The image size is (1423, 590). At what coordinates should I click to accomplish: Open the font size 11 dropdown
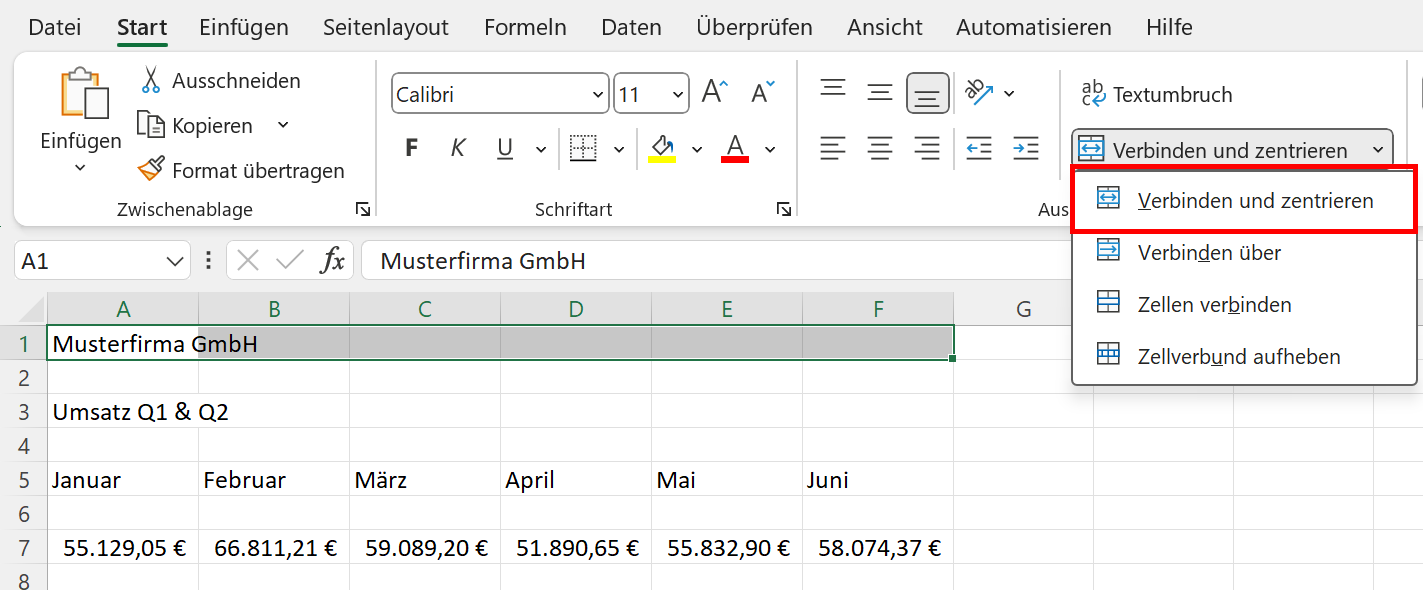(x=679, y=95)
